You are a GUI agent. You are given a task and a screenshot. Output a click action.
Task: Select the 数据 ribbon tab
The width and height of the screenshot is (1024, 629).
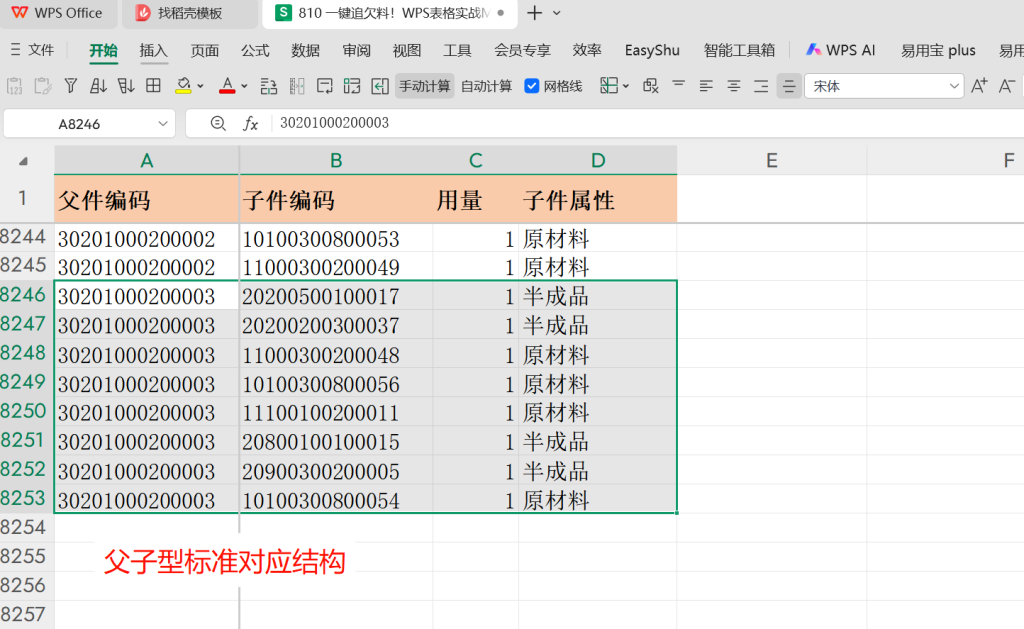(x=306, y=51)
